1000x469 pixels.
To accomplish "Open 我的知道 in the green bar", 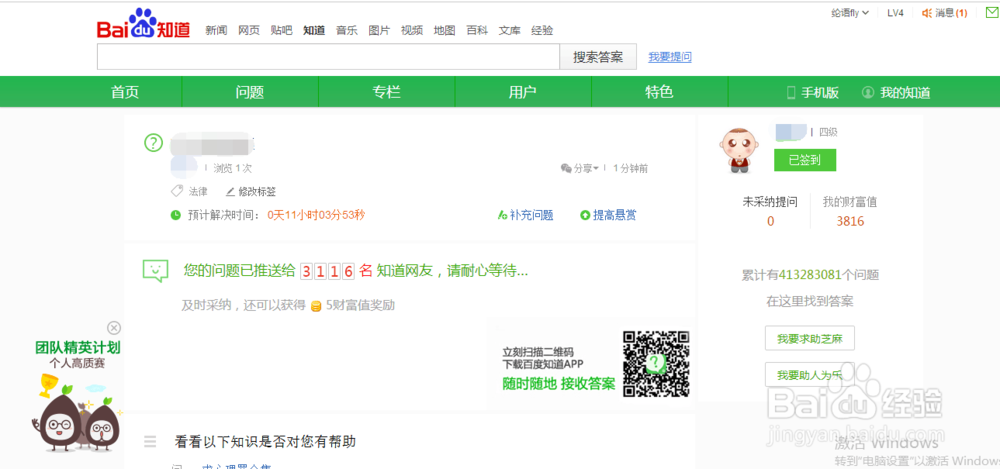I will point(905,93).
